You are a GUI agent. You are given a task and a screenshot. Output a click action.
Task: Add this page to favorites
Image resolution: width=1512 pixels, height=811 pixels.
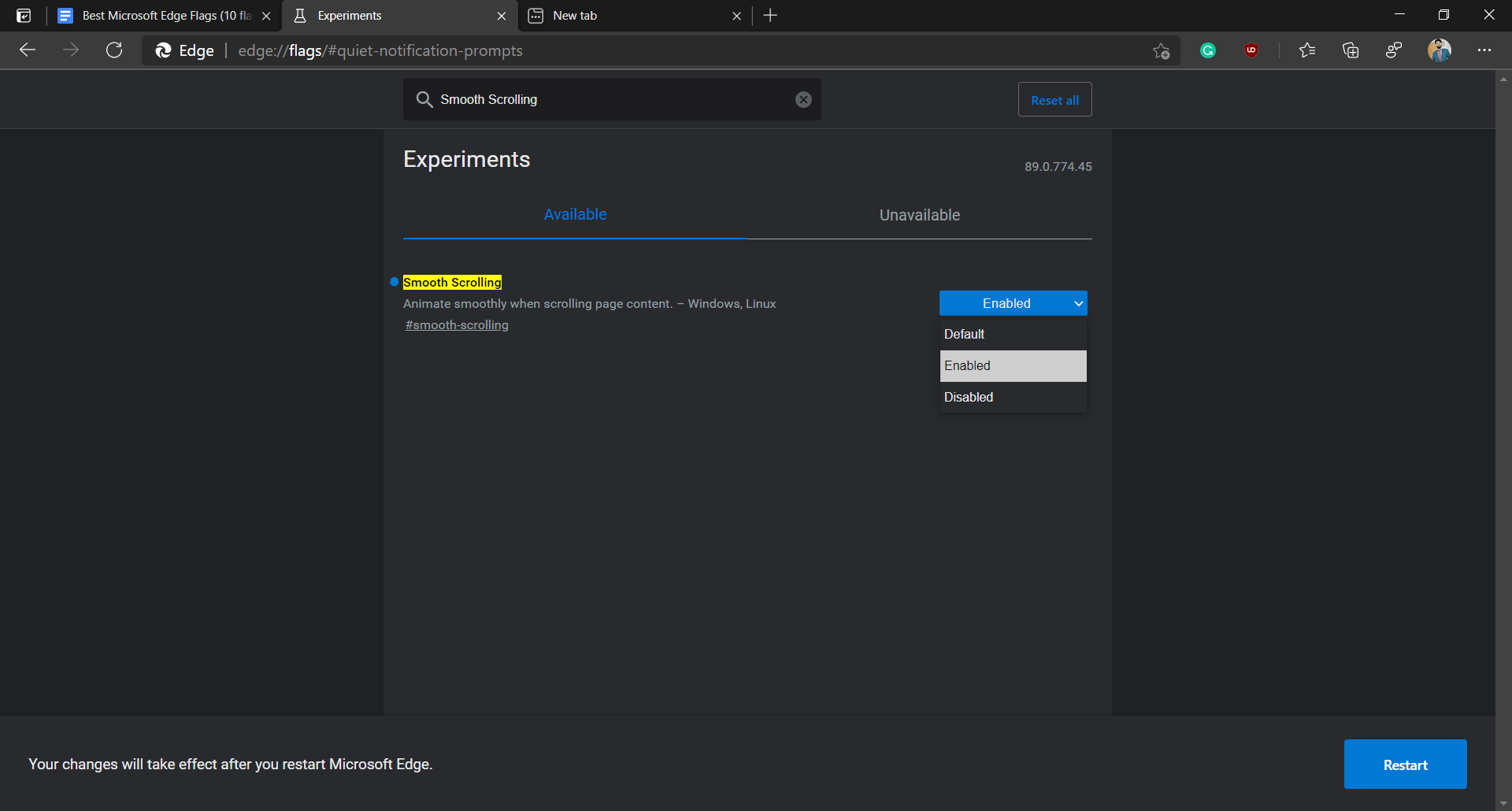[1160, 50]
